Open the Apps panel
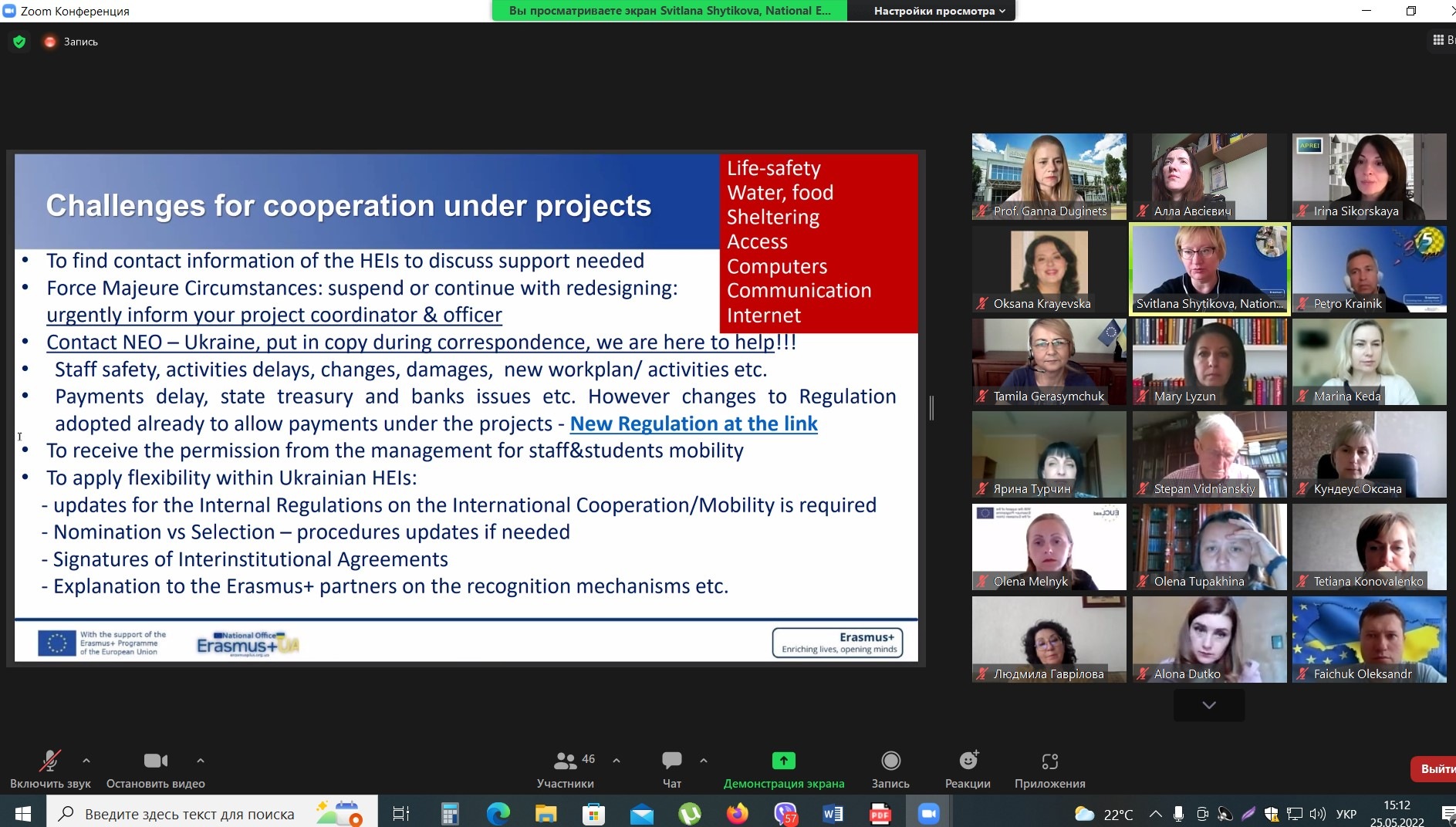The image size is (1456, 827). [x=1049, y=761]
